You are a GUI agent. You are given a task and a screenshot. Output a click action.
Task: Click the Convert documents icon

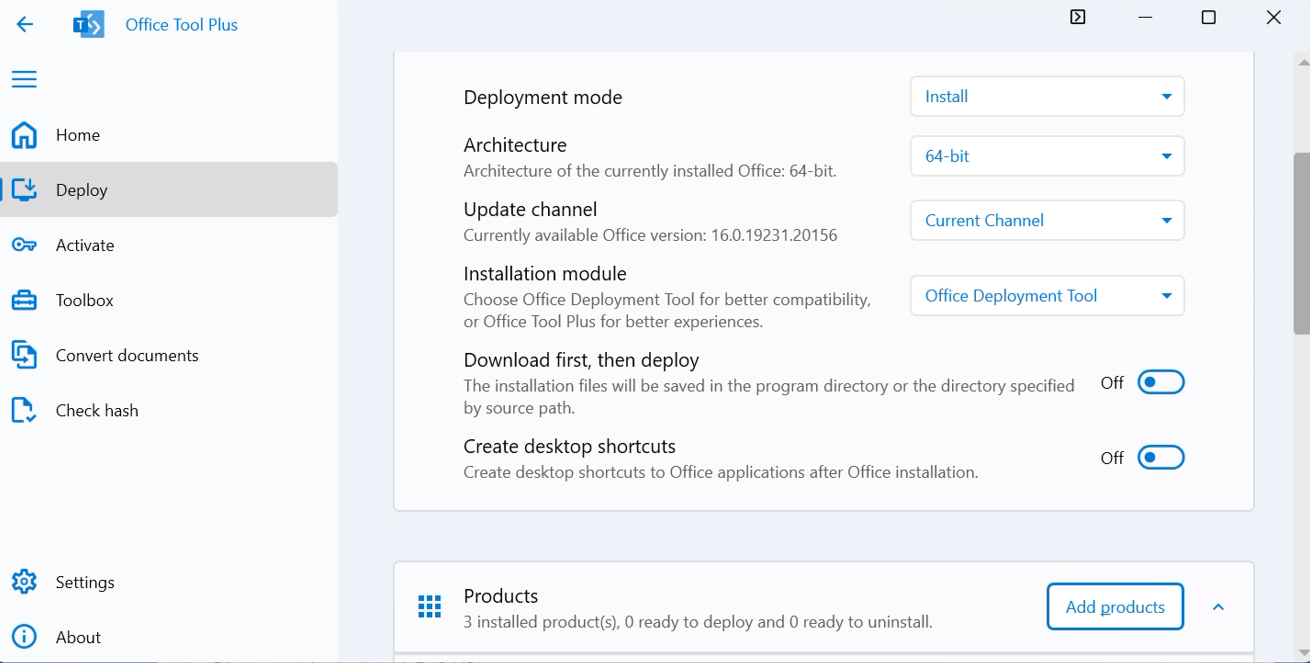(x=24, y=355)
